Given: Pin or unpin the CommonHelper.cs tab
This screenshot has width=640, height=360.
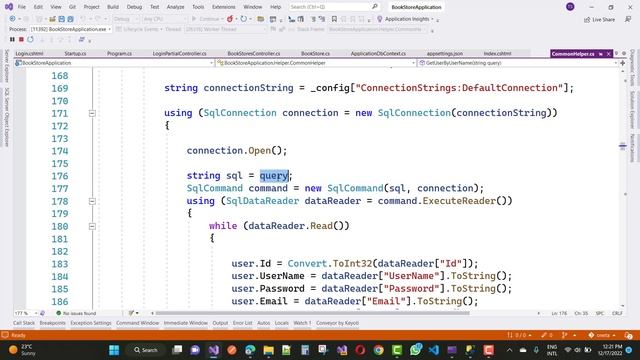Looking at the screenshot, I should (601, 54).
